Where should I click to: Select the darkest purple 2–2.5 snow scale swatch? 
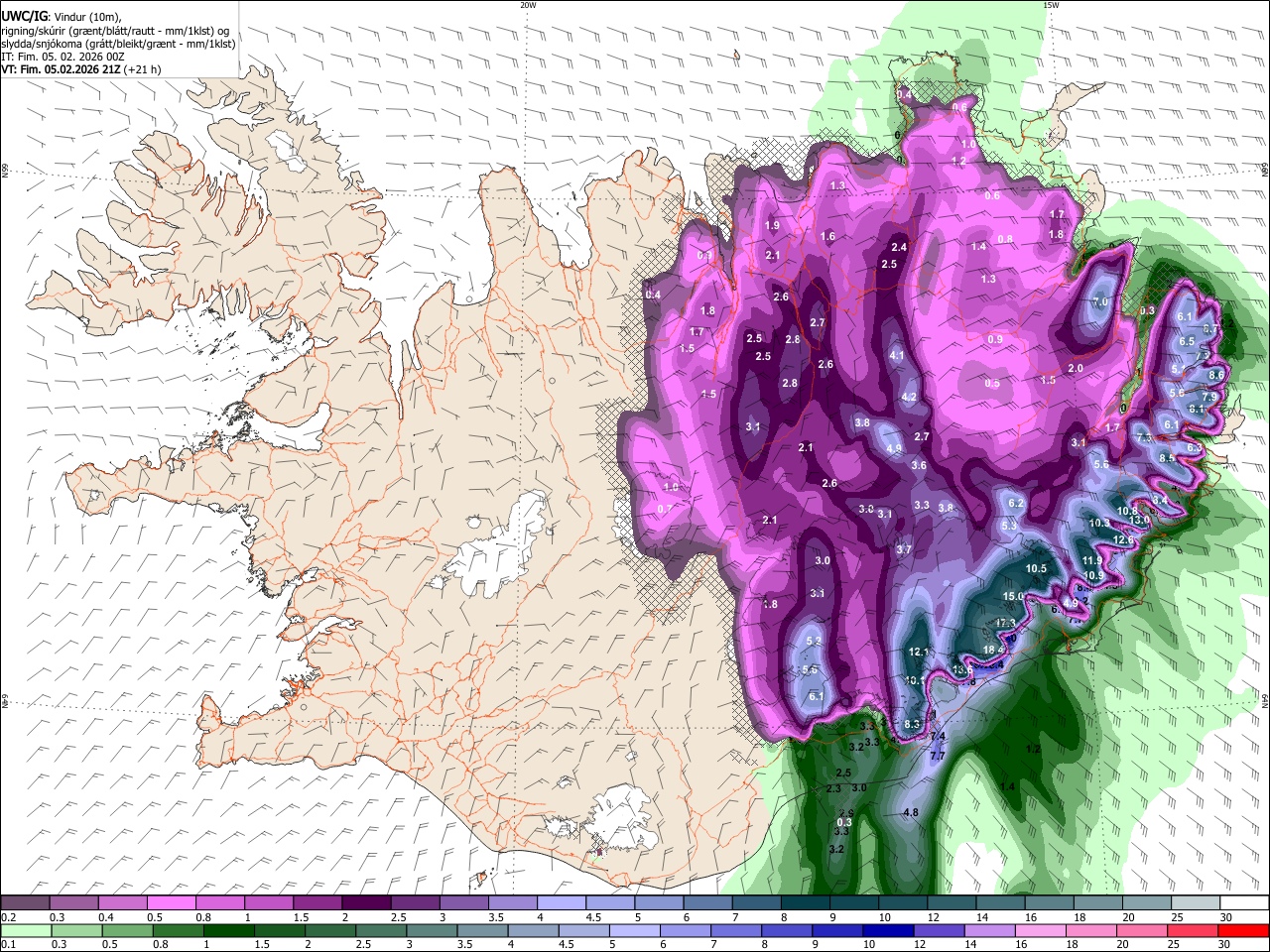pyautogui.click(x=366, y=902)
